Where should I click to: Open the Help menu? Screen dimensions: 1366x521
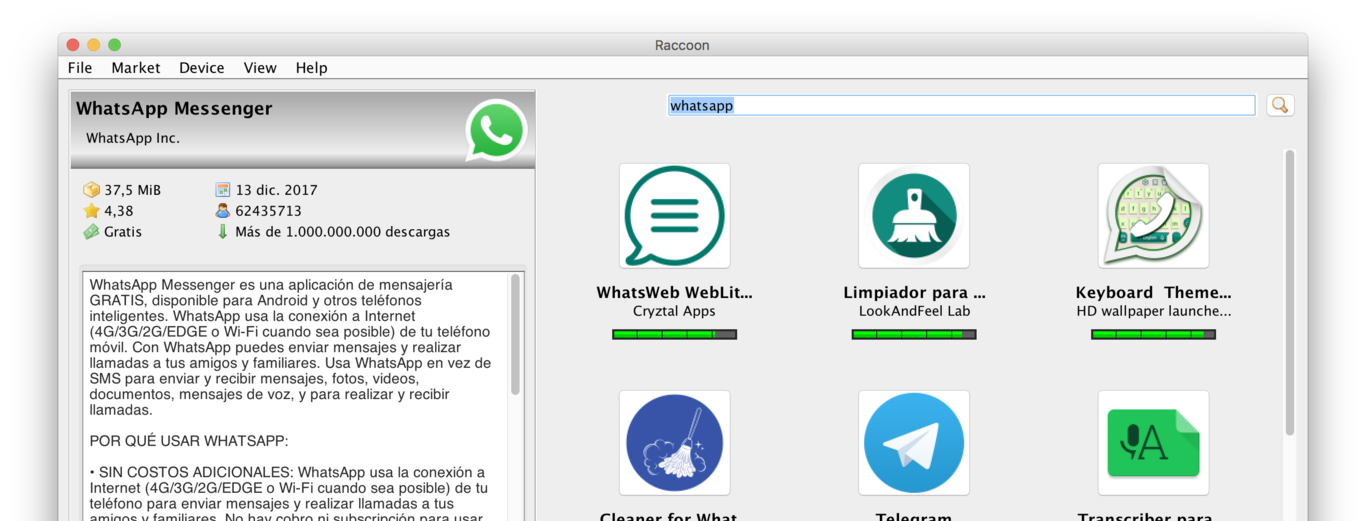click(311, 68)
